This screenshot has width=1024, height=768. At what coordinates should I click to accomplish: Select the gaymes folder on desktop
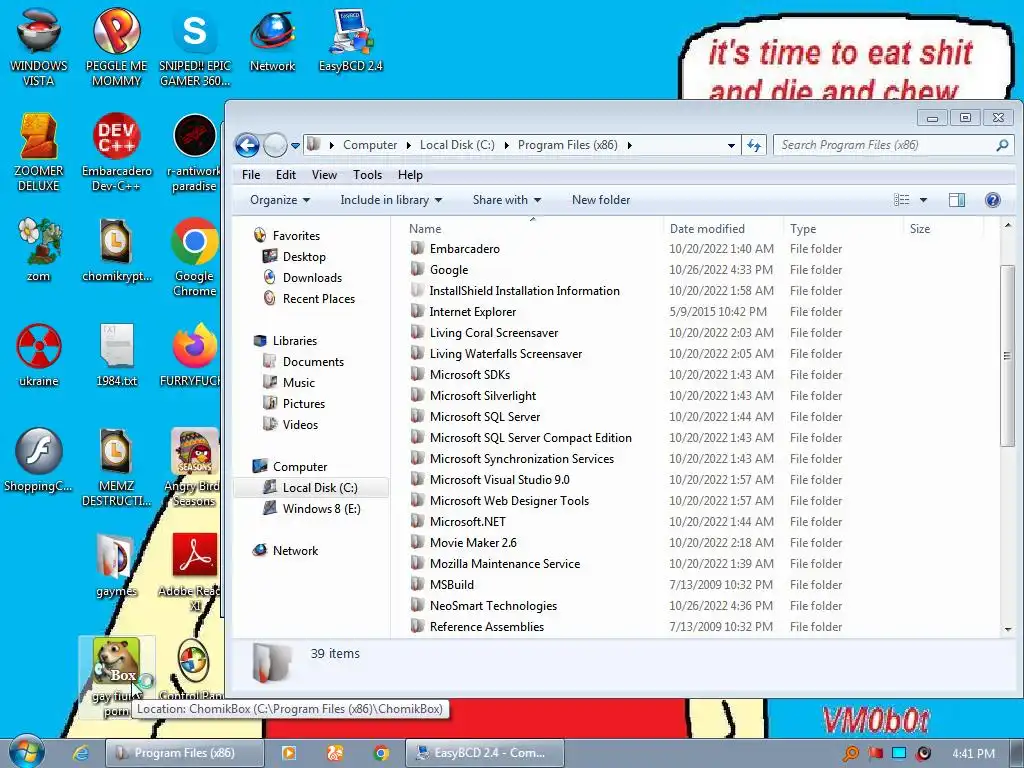pyautogui.click(x=116, y=566)
